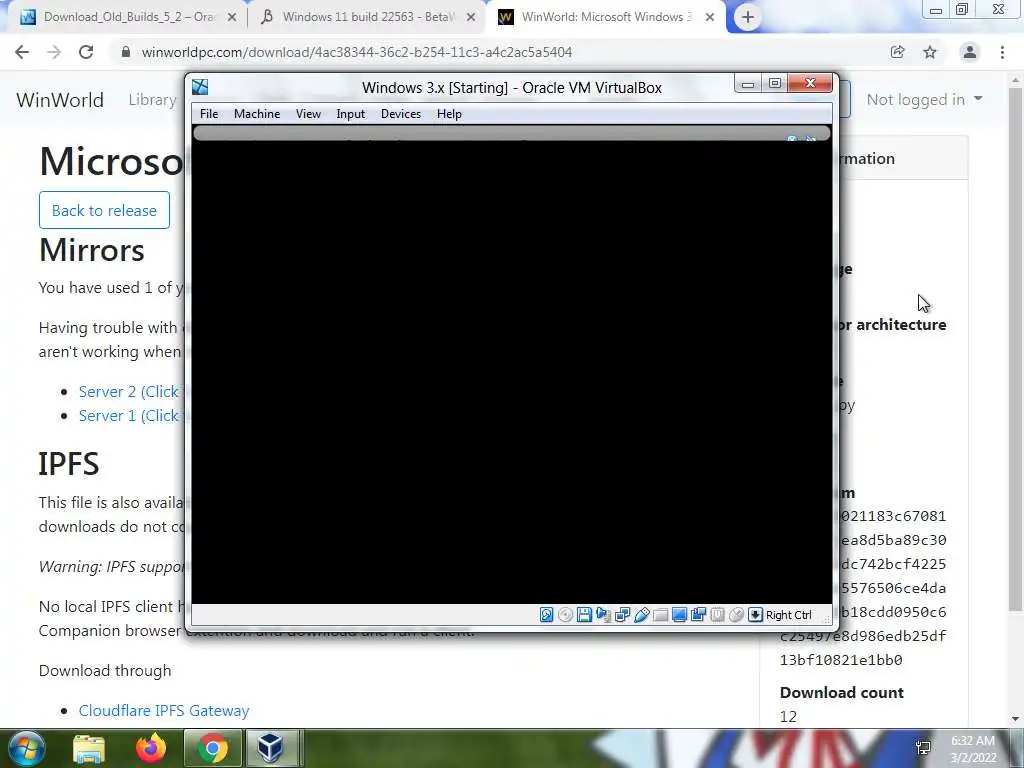Click mouse integration icon in VirtualBox status bar
1024x768 pixels.
tap(736, 615)
